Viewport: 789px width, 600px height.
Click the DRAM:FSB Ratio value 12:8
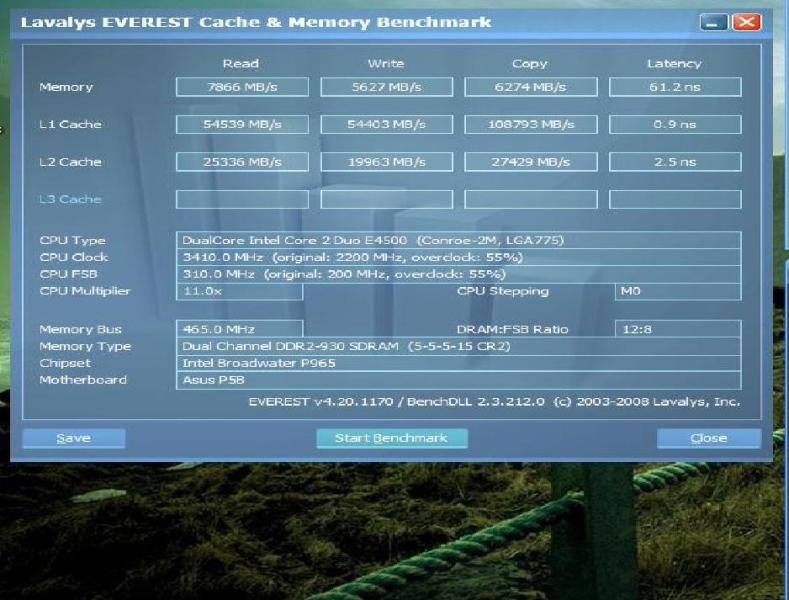tap(678, 329)
